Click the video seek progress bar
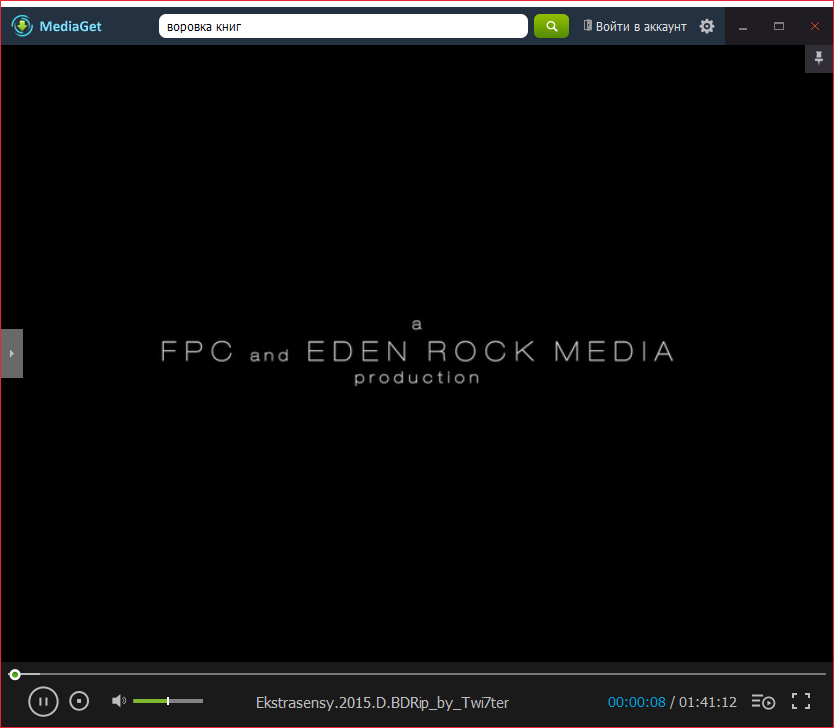The image size is (834, 728). [x=417, y=674]
